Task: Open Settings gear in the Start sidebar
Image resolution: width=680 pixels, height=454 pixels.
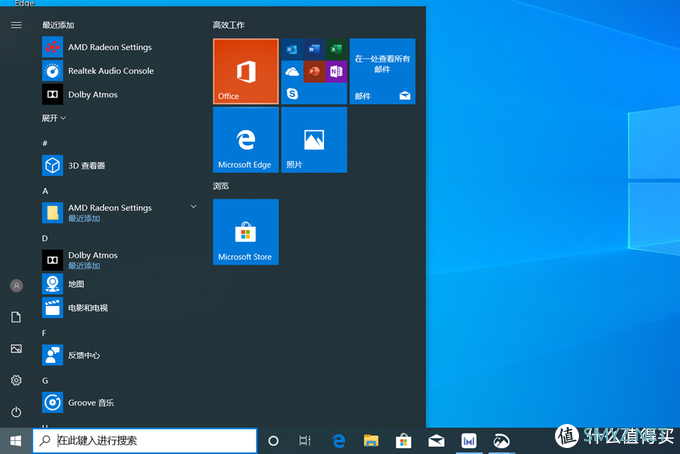Action: coord(16,380)
